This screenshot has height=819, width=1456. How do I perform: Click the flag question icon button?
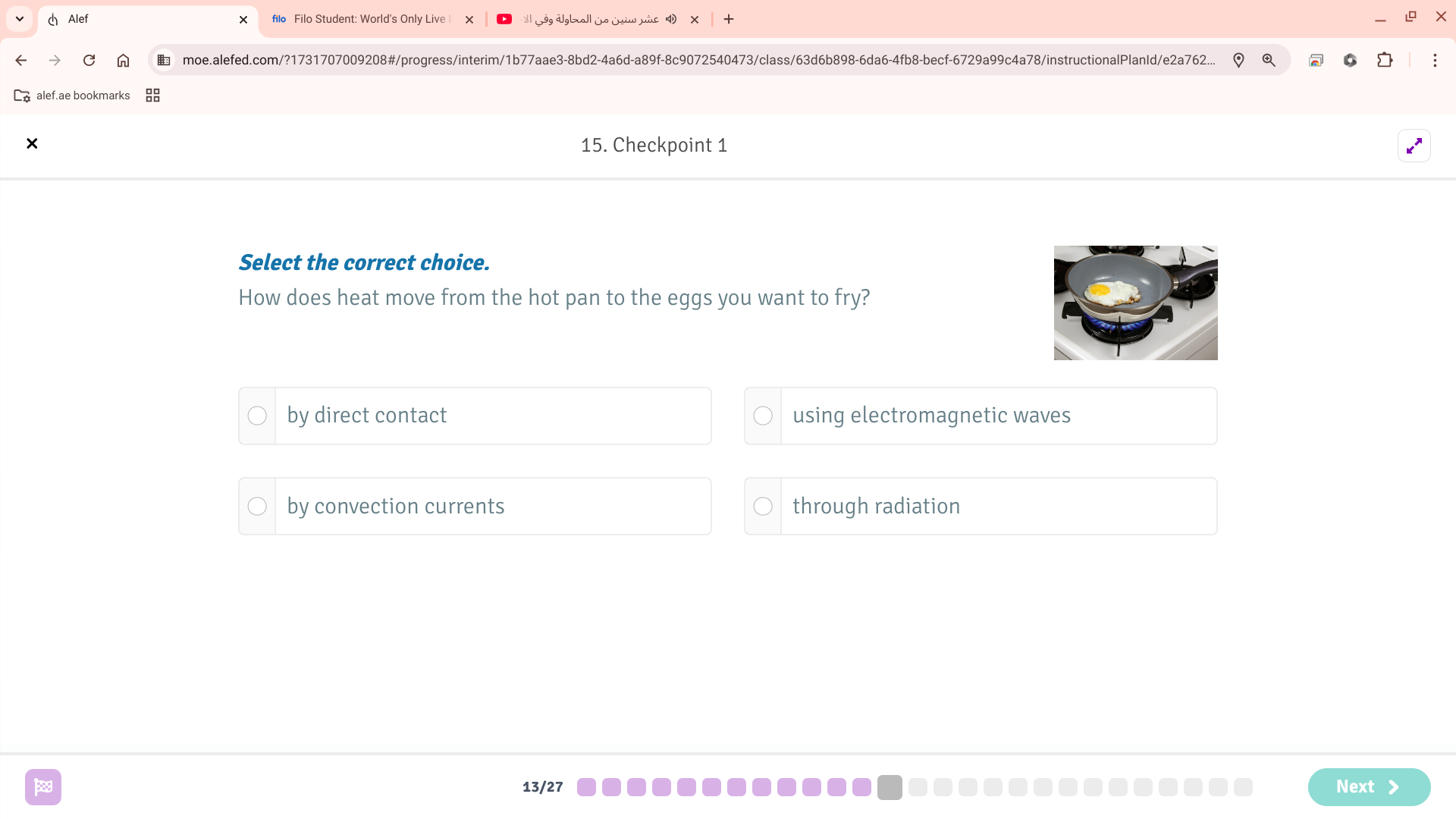[x=43, y=786]
